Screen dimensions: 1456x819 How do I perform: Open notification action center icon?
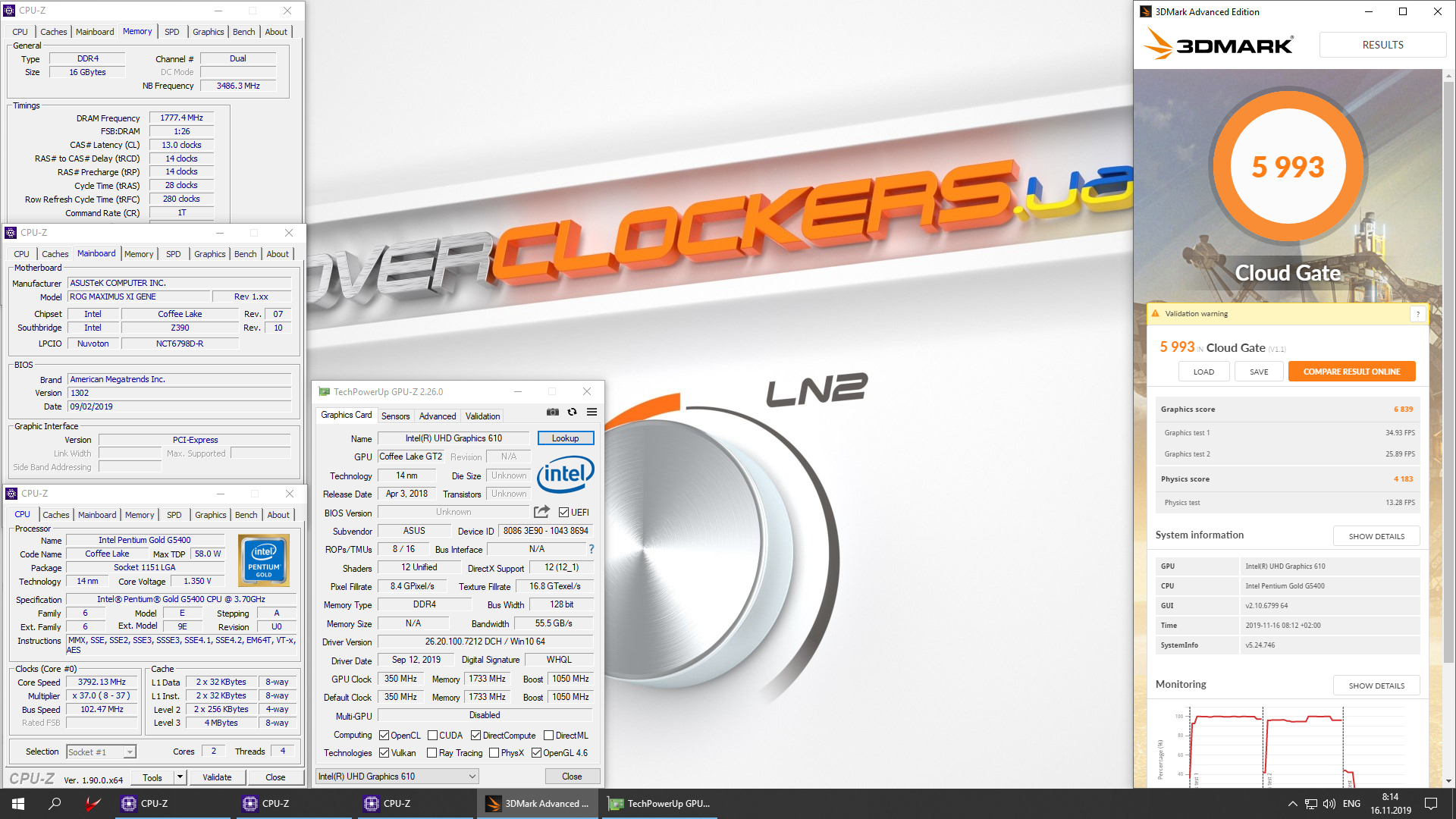(x=1431, y=804)
